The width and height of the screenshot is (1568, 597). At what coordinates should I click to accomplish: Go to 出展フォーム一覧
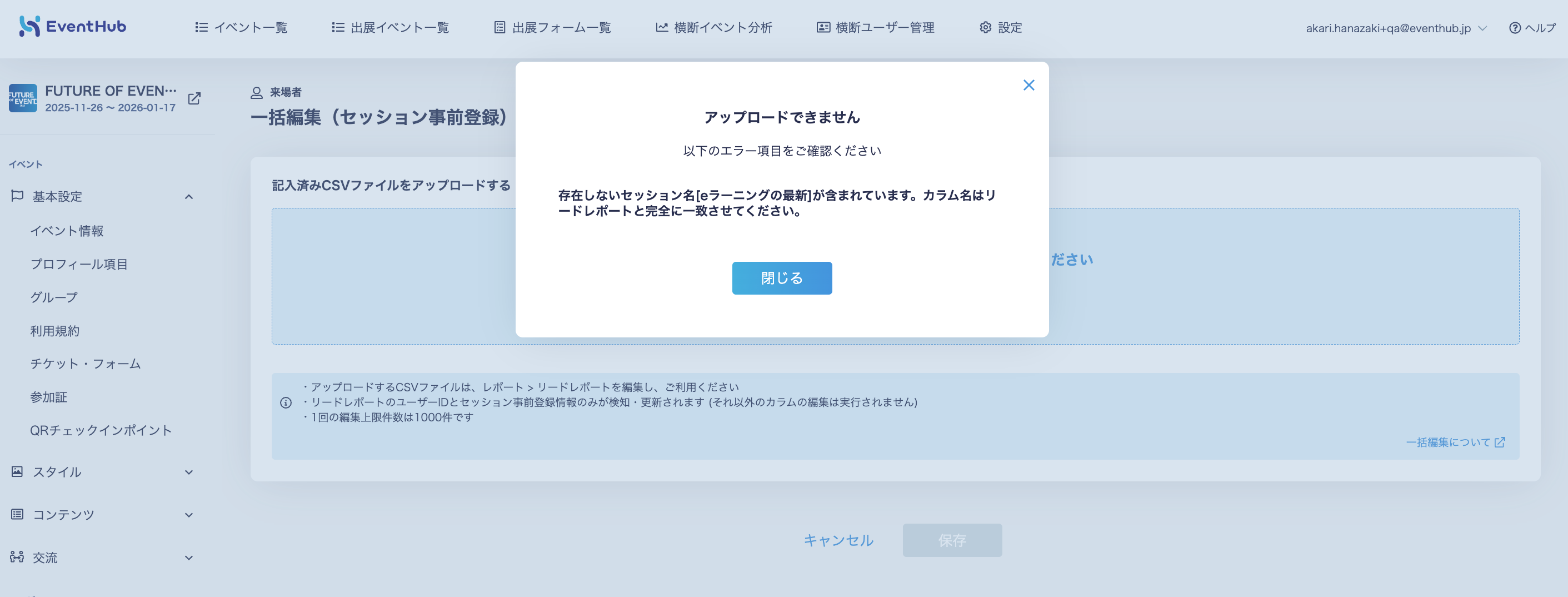[x=552, y=27]
